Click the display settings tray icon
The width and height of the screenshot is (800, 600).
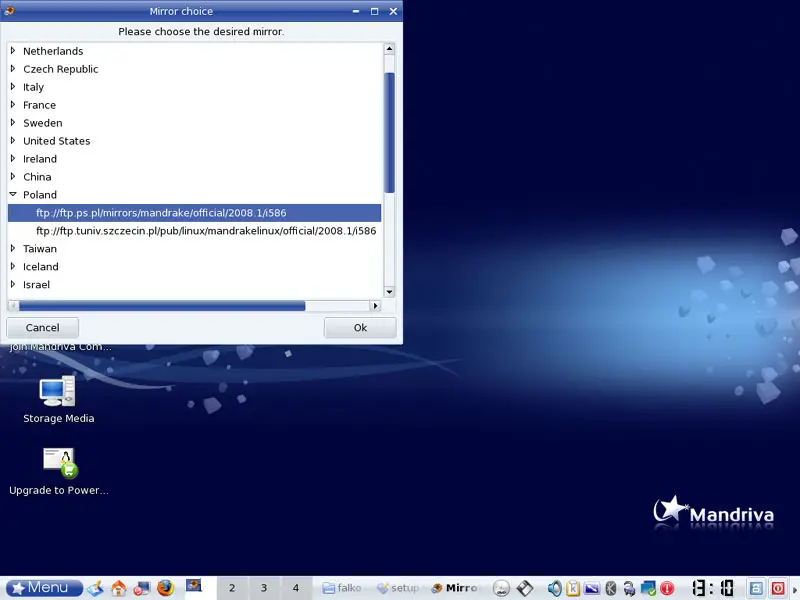592,588
